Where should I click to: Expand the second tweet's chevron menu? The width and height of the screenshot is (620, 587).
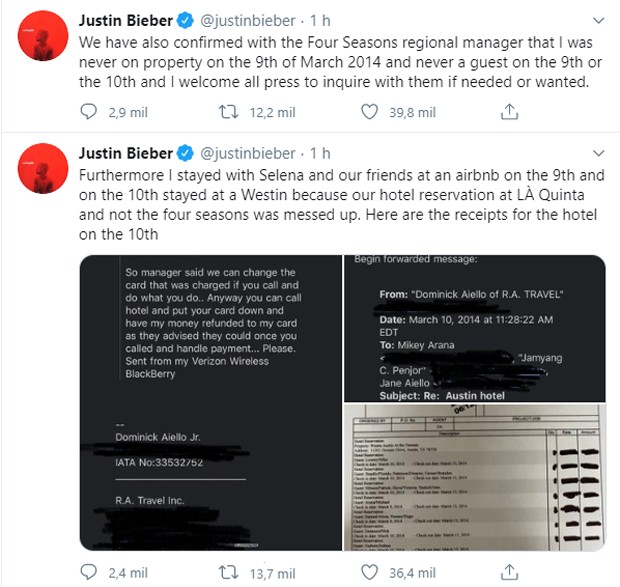click(x=599, y=153)
